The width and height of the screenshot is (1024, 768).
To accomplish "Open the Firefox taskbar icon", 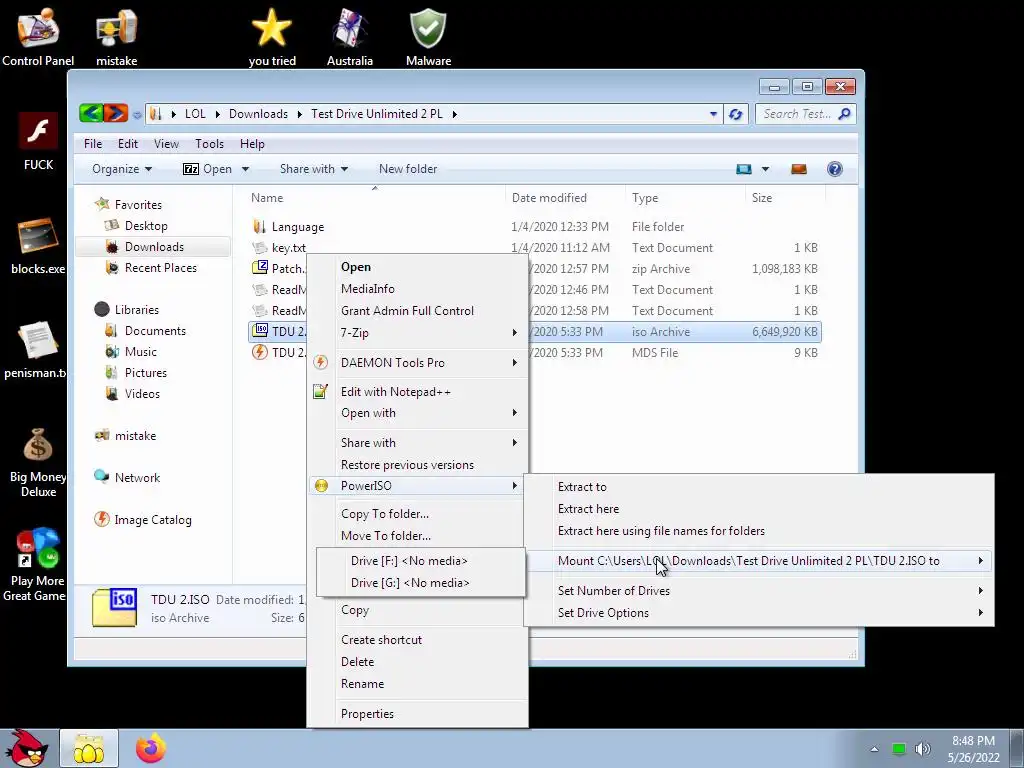I will click(x=151, y=748).
